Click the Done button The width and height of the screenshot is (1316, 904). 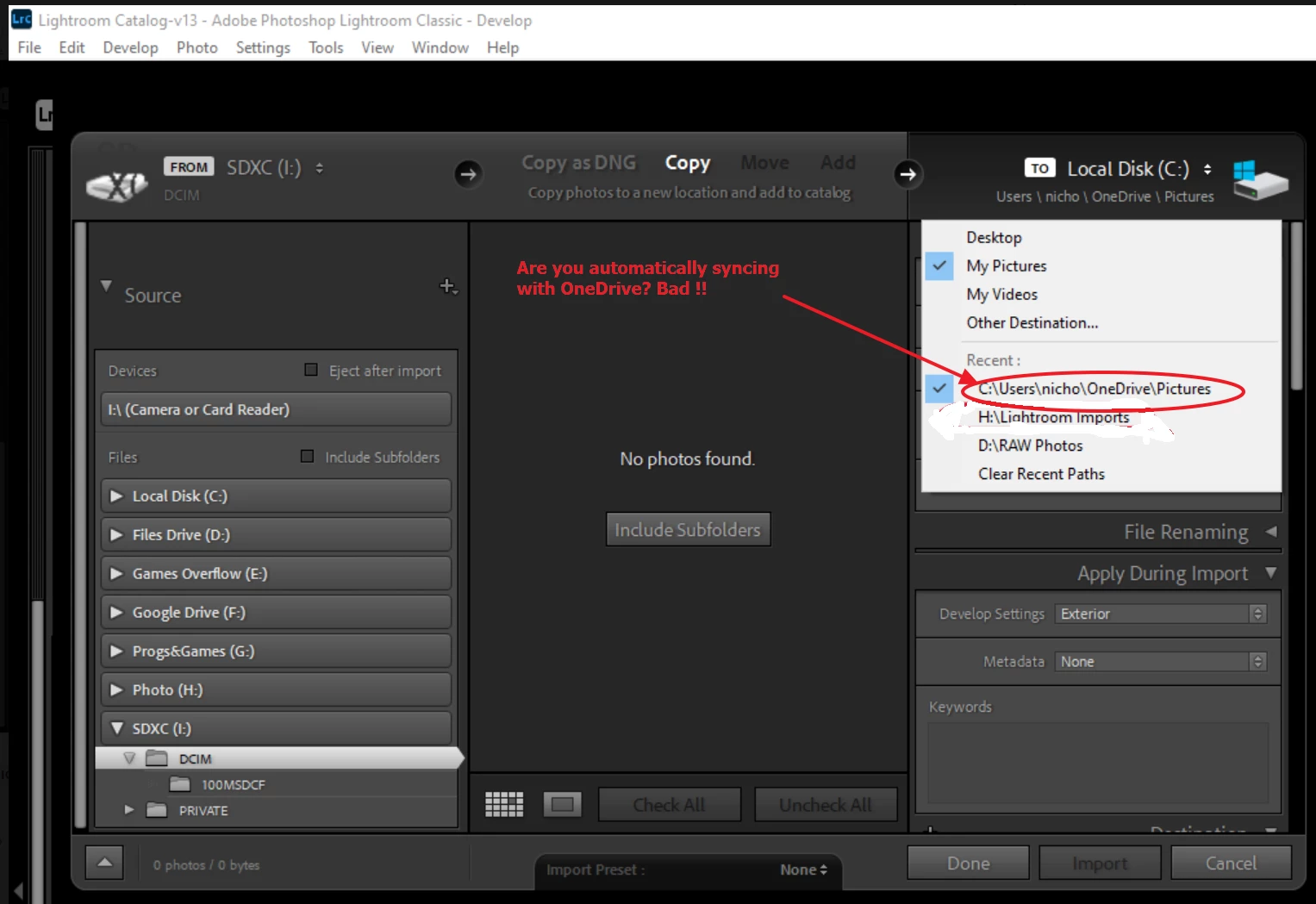click(968, 863)
